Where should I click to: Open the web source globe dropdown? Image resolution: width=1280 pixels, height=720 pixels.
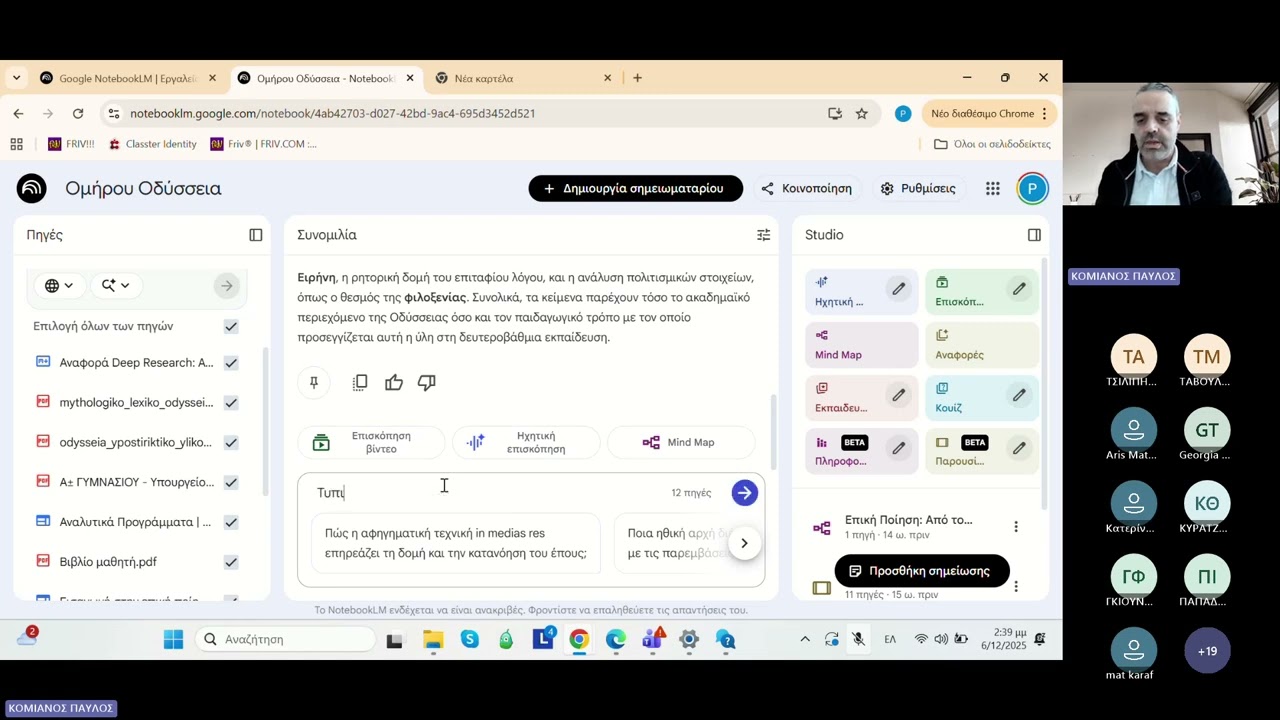click(59, 285)
